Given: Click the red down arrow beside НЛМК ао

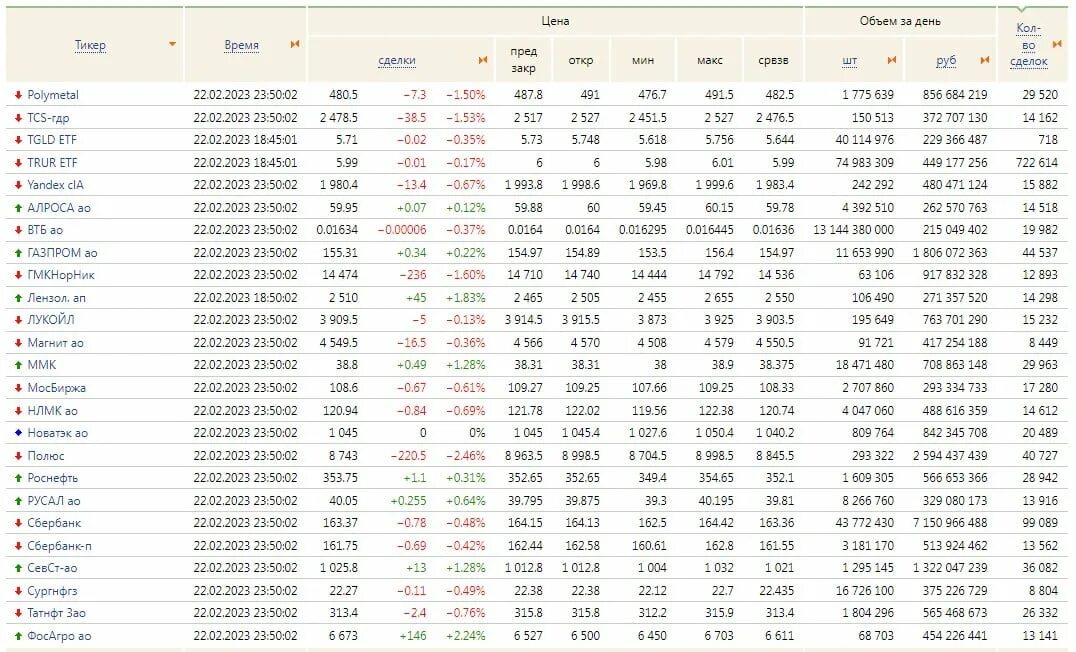Looking at the screenshot, I should [x=19, y=410].
